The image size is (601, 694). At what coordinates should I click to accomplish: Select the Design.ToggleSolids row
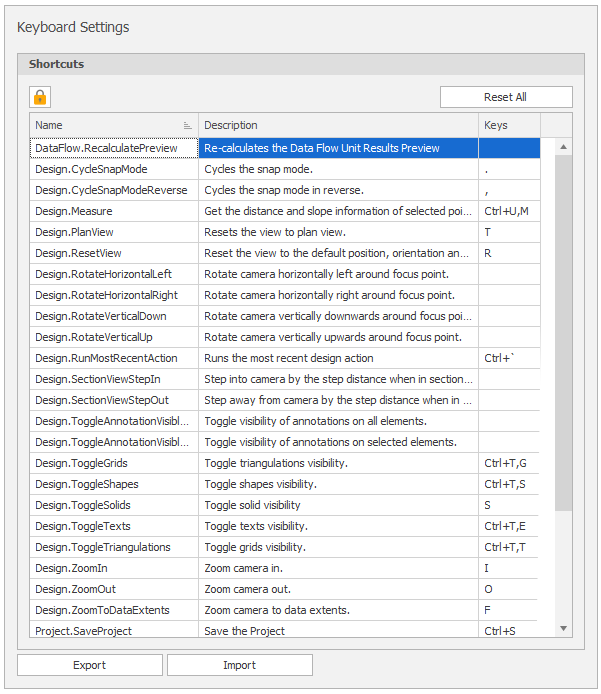(82, 505)
